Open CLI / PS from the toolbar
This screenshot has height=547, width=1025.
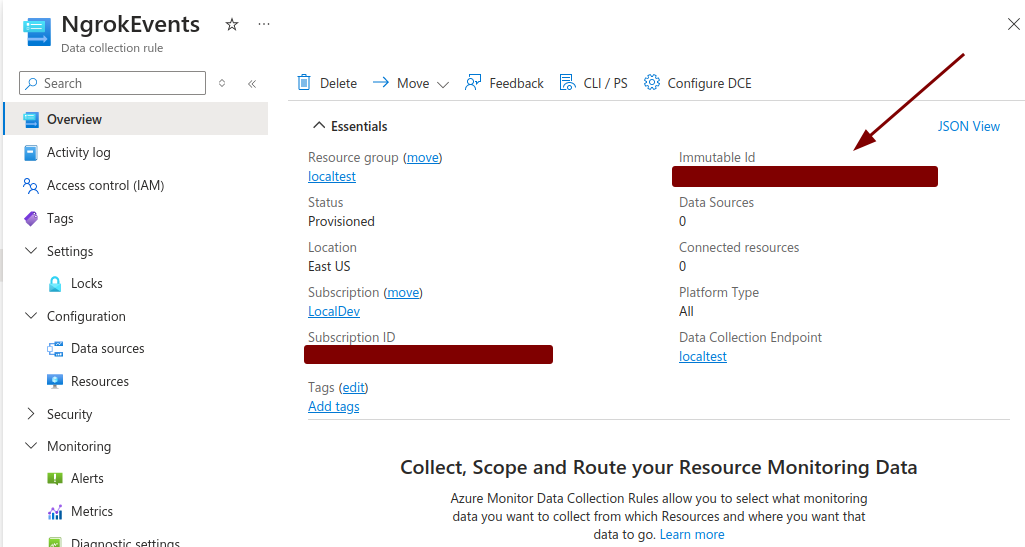[594, 83]
